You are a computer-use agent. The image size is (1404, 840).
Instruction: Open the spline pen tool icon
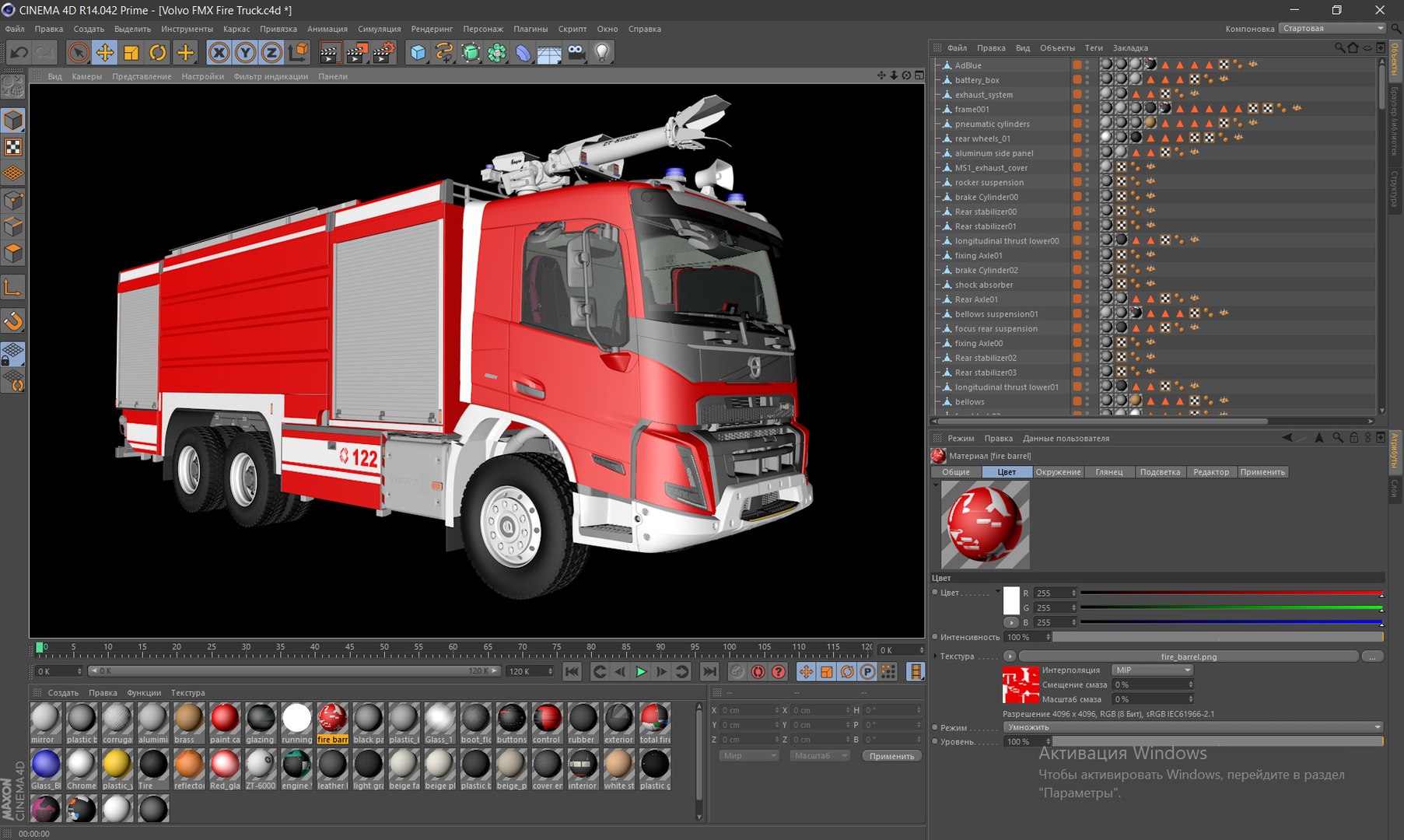[x=444, y=52]
